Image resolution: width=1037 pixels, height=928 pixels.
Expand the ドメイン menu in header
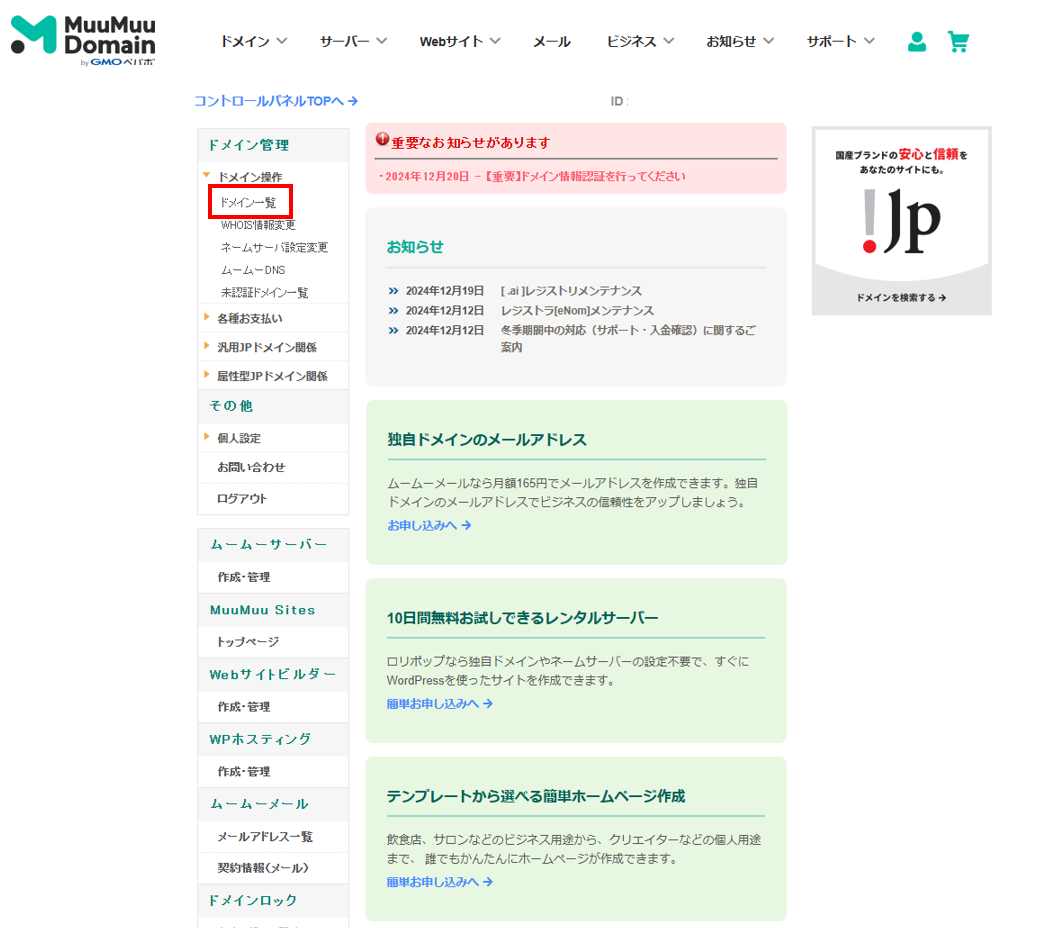253,41
